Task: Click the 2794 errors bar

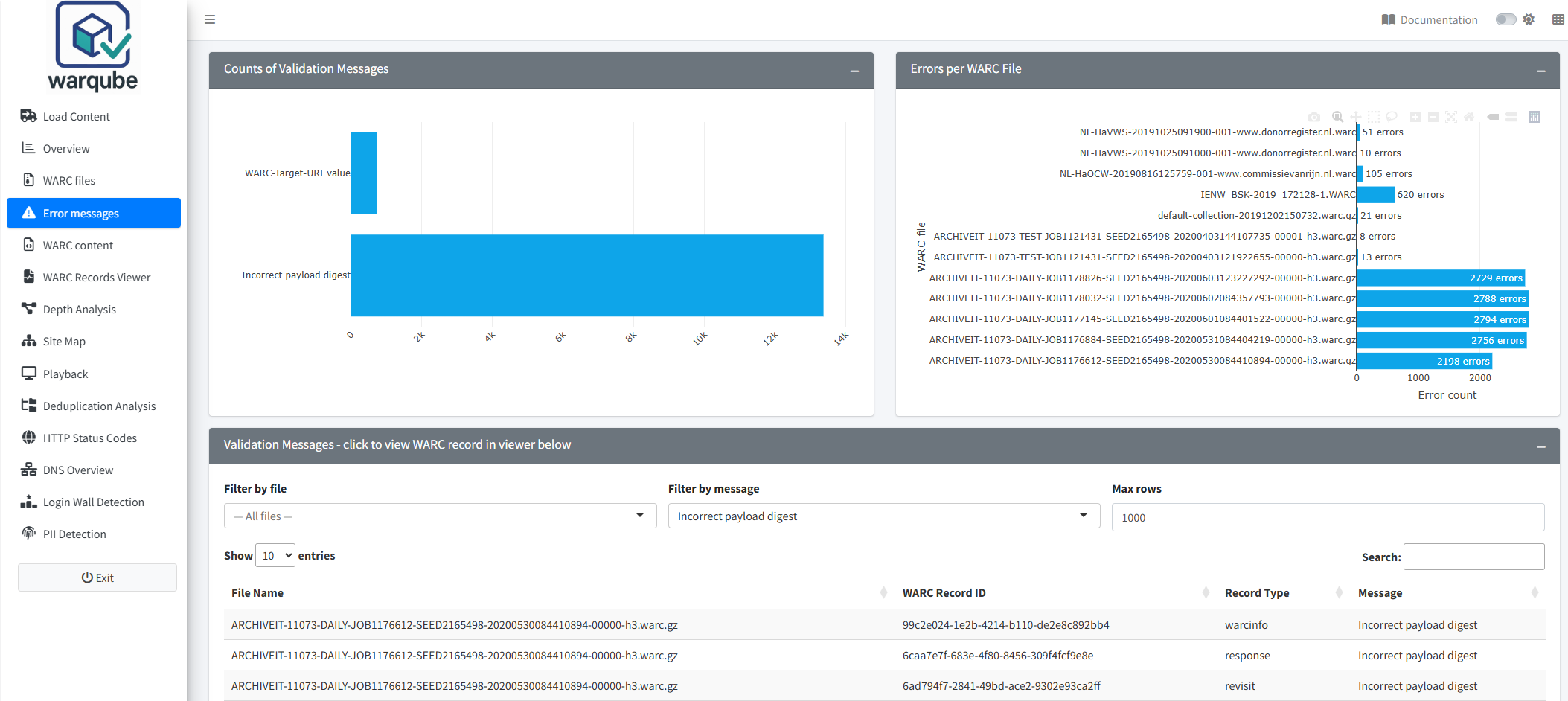Action: tap(1443, 319)
